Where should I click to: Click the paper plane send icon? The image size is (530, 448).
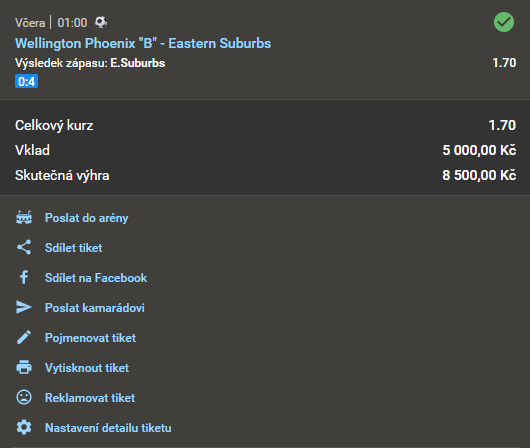[24, 307]
